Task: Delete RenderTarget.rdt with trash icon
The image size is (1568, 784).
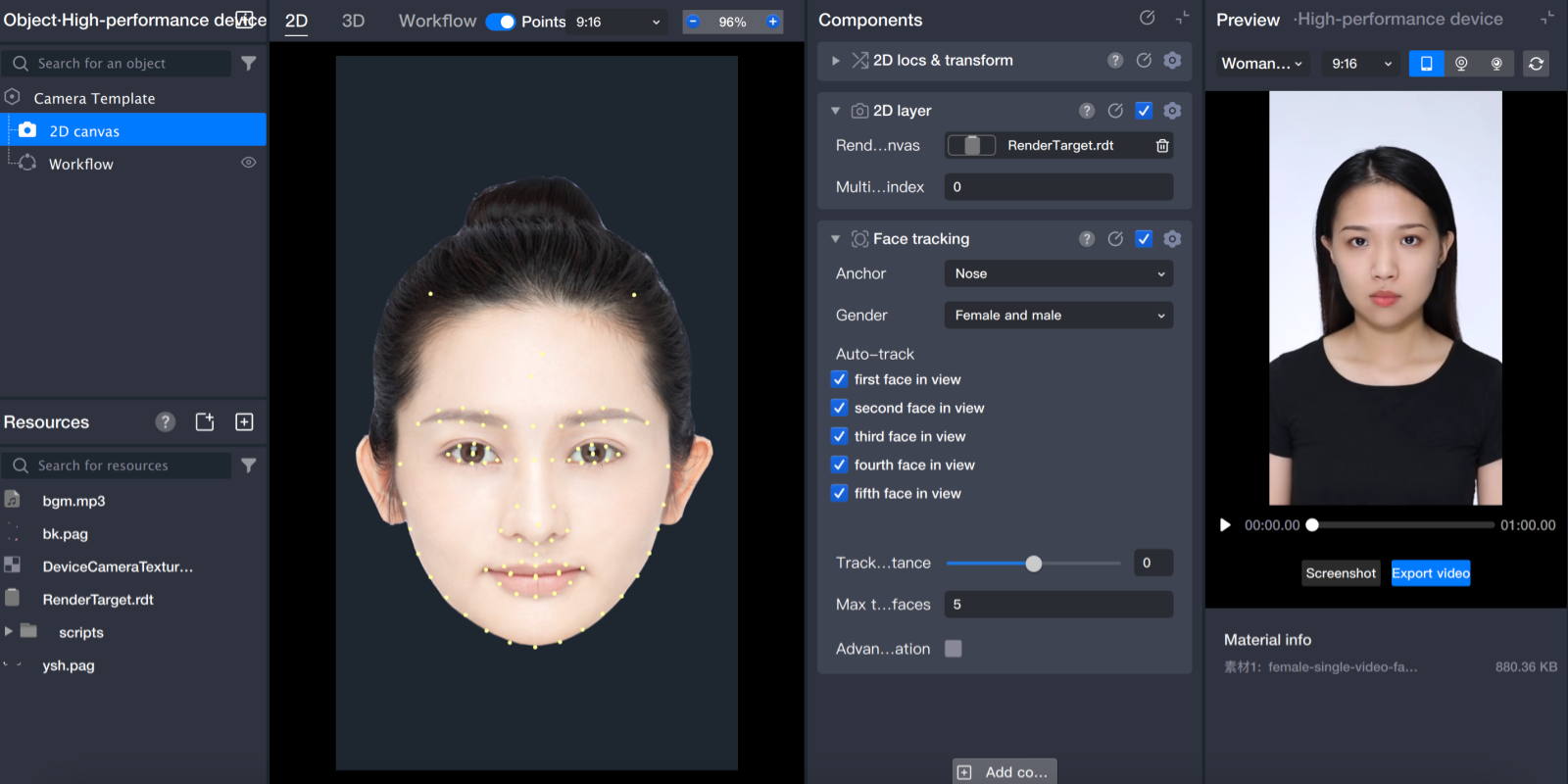Action: click(x=1162, y=146)
